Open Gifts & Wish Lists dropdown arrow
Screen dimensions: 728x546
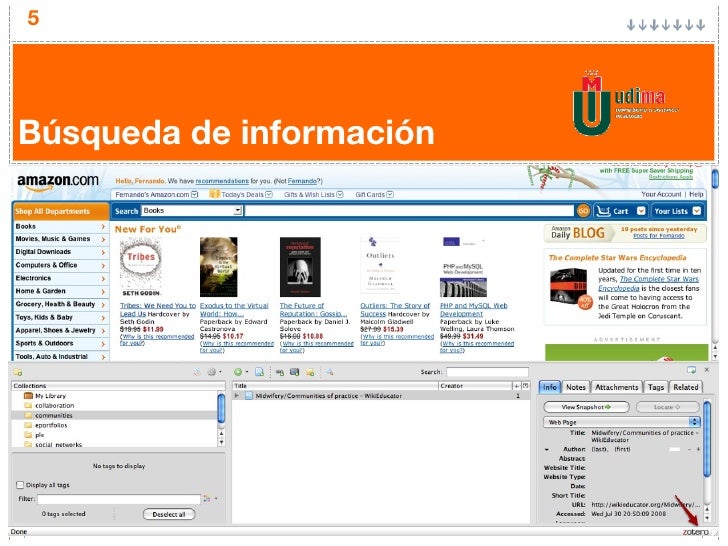click(340, 195)
